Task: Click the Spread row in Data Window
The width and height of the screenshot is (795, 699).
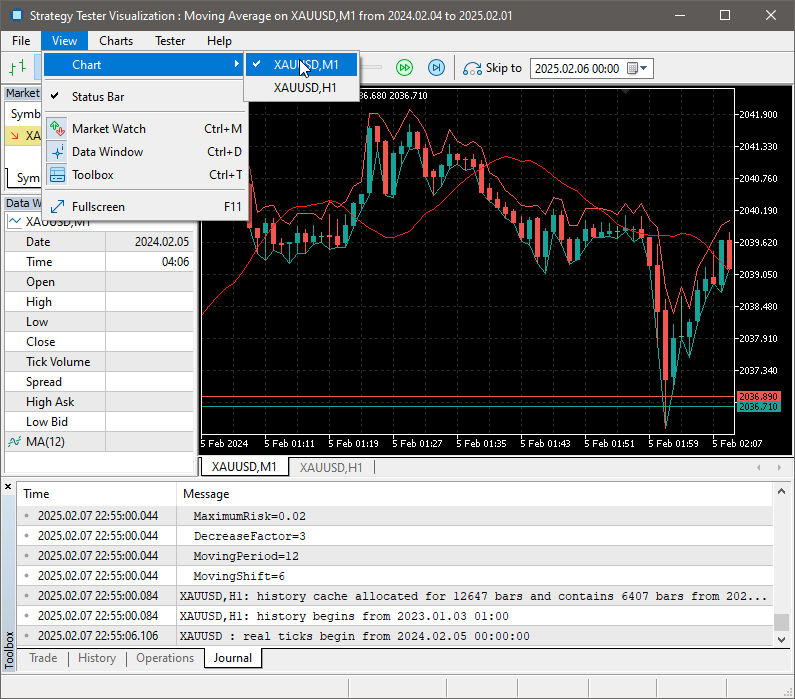Action: pos(99,382)
